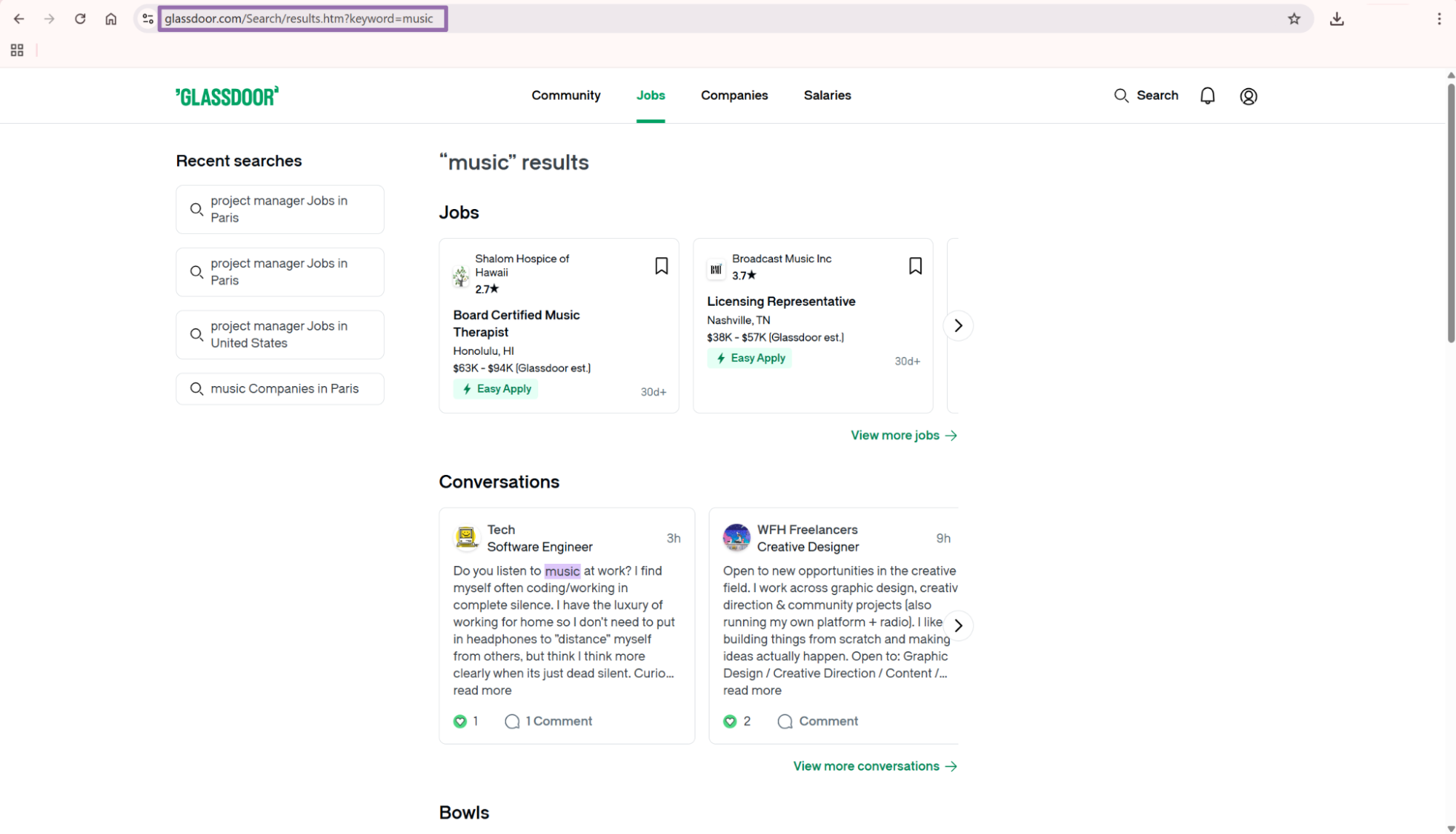Open the WFH Freelancers bowl name

click(807, 530)
